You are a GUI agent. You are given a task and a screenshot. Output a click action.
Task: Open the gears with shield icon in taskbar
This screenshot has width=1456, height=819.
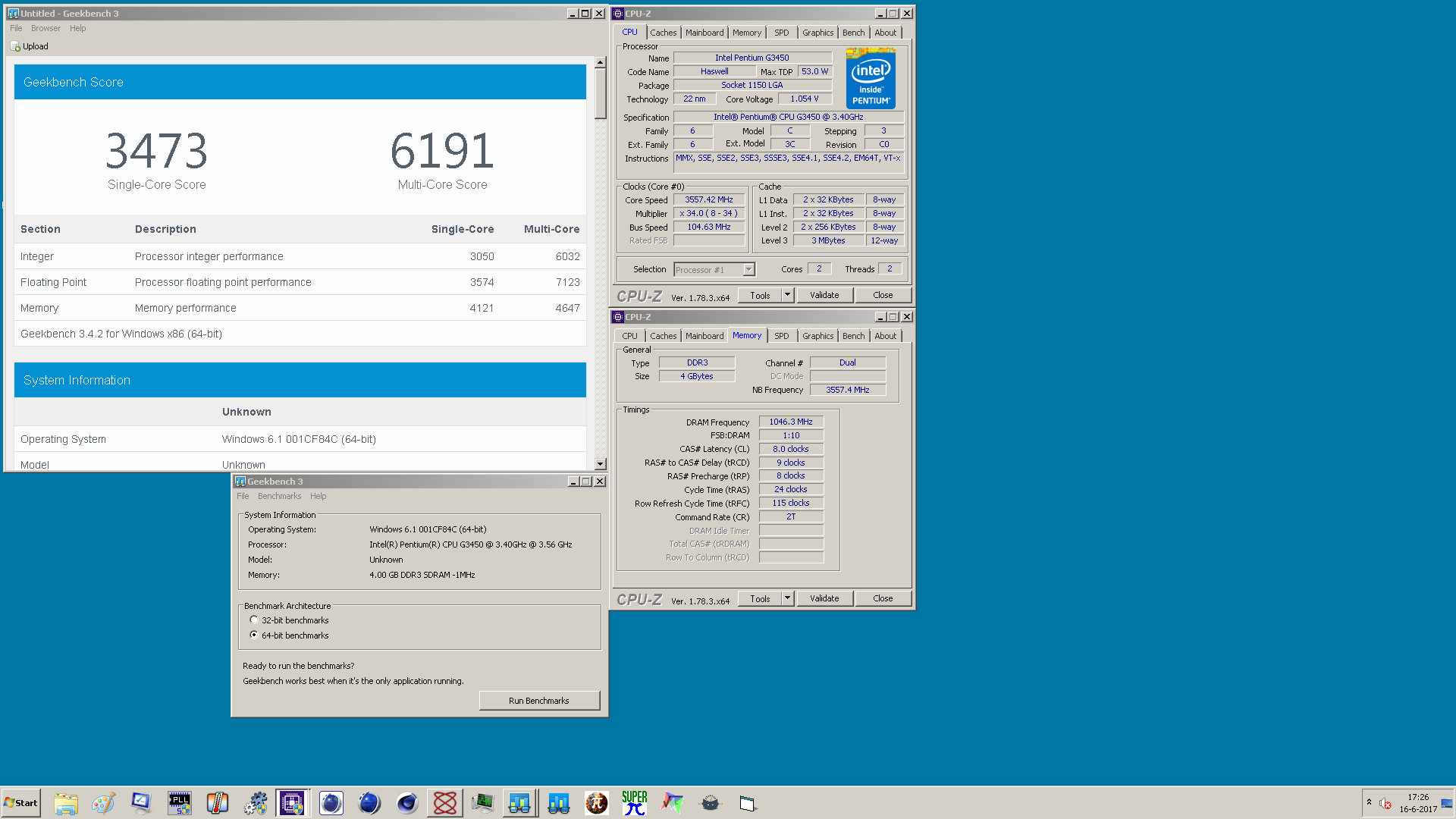tap(256, 803)
